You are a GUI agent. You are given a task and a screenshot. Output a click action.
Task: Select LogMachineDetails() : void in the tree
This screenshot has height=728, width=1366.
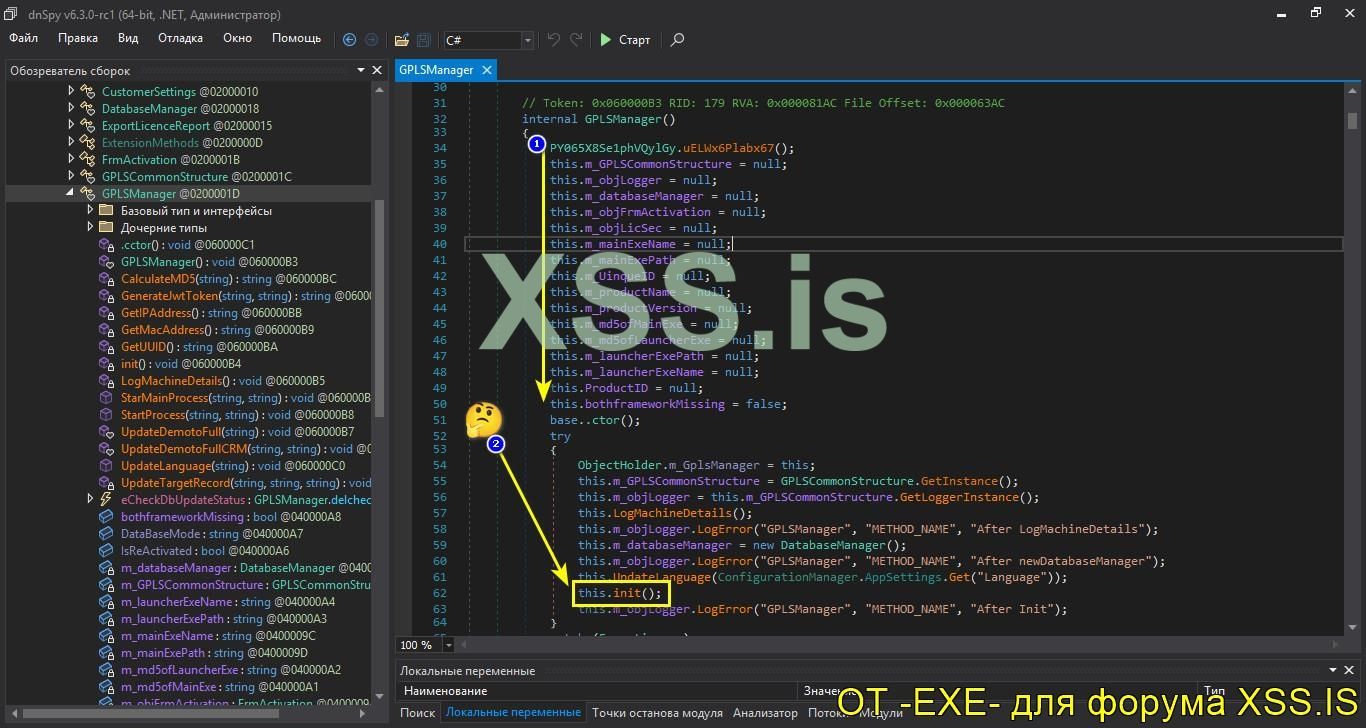[x=223, y=381]
